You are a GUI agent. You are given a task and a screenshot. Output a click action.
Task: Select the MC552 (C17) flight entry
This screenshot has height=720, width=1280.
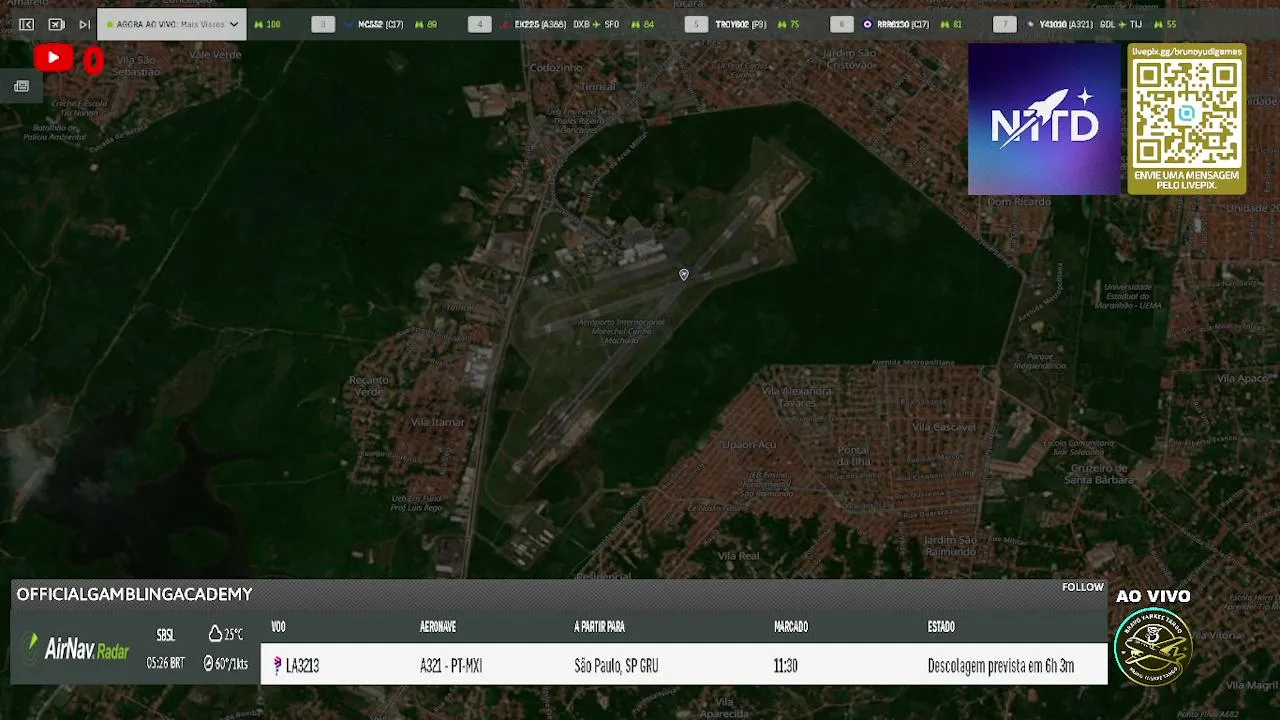click(x=380, y=24)
